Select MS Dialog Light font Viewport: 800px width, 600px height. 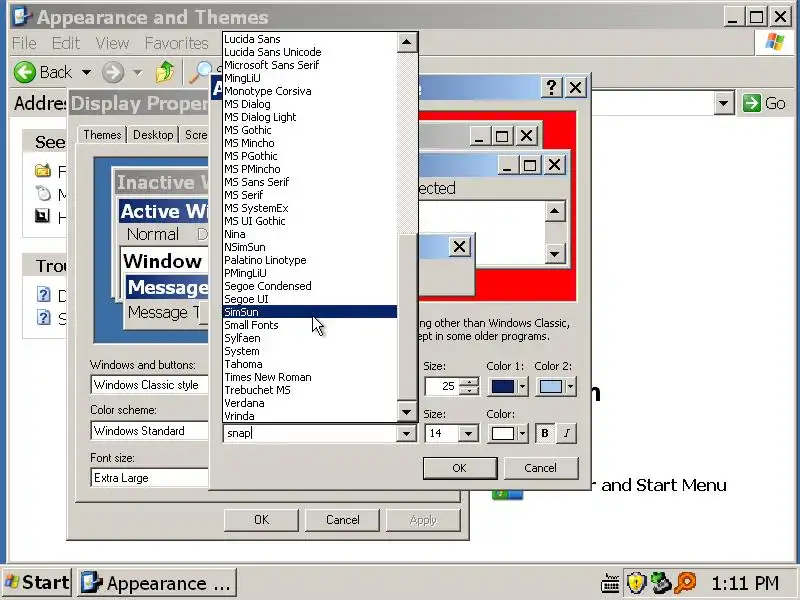[310, 117]
